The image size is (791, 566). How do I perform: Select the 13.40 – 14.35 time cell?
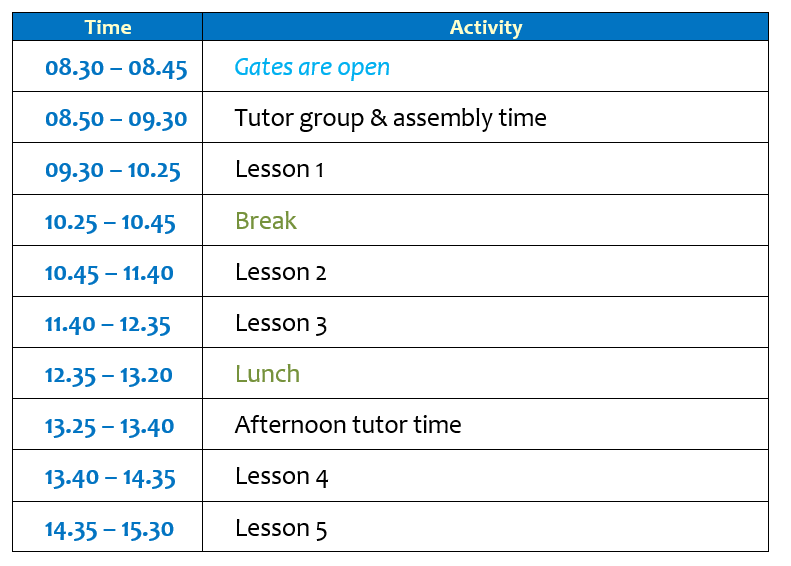click(x=110, y=477)
